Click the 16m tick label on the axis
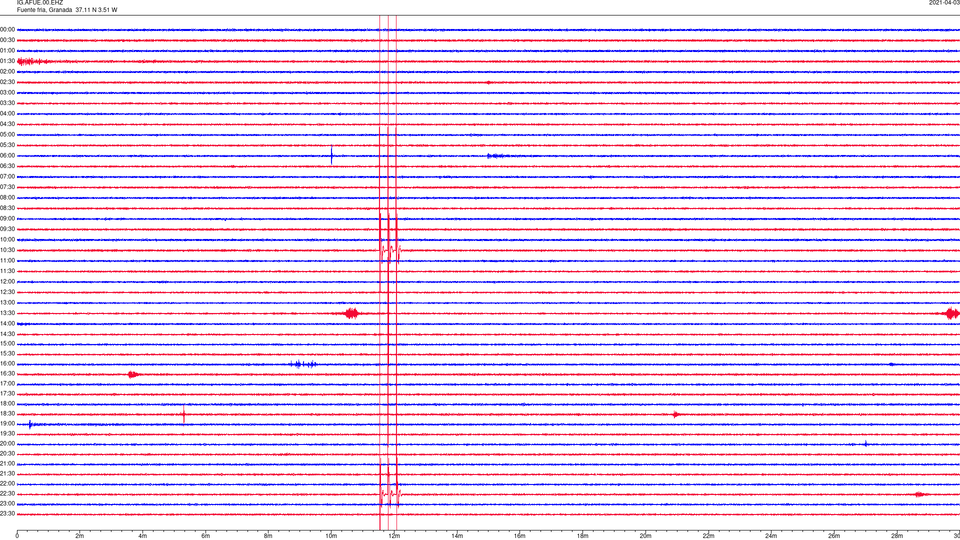Image resolution: width=960 pixels, height=540 pixels. point(520,536)
